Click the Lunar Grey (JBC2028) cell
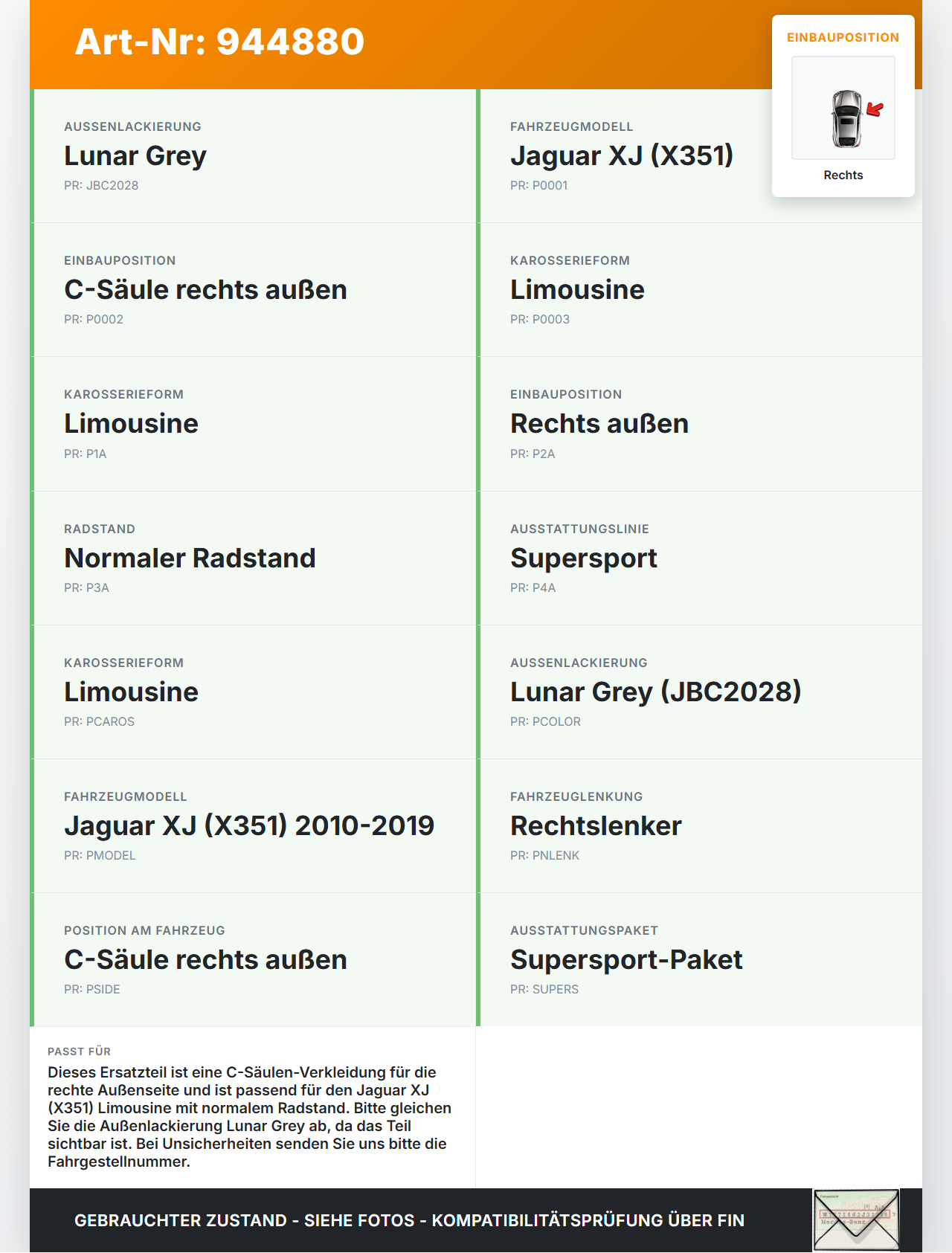 tap(699, 692)
